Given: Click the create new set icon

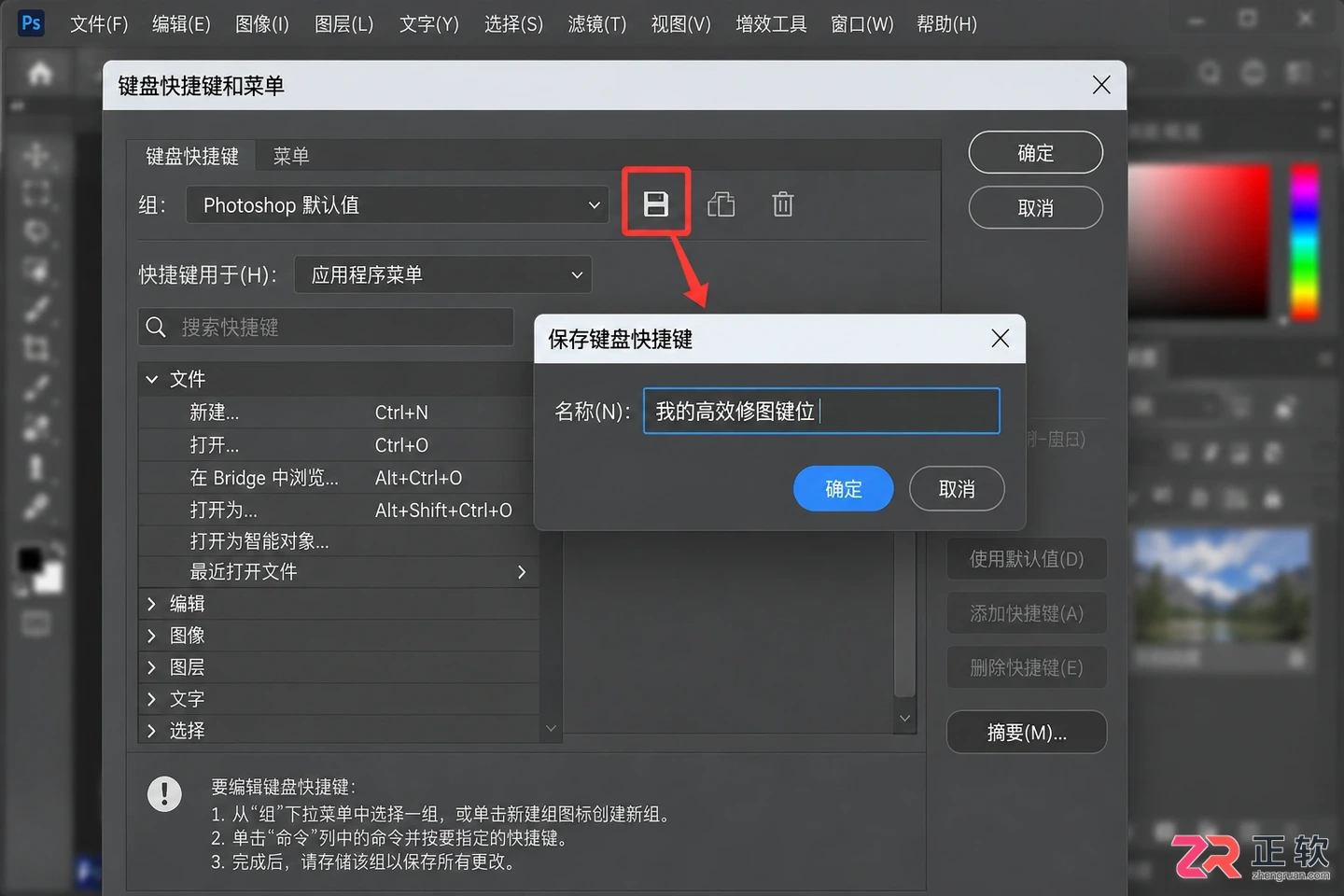Looking at the screenshot, I should 721,203.
